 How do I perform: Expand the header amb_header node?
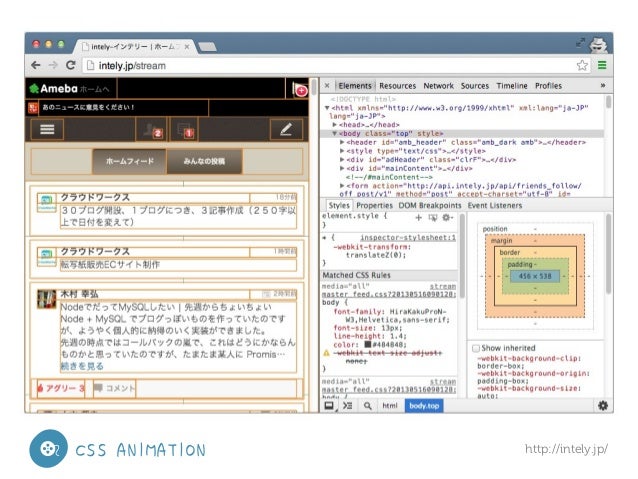(342, 142)
